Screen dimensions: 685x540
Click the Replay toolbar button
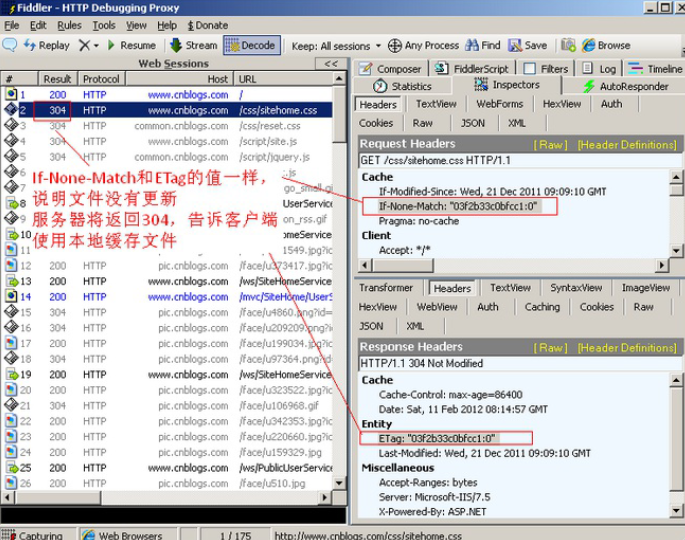coord(46,45)
